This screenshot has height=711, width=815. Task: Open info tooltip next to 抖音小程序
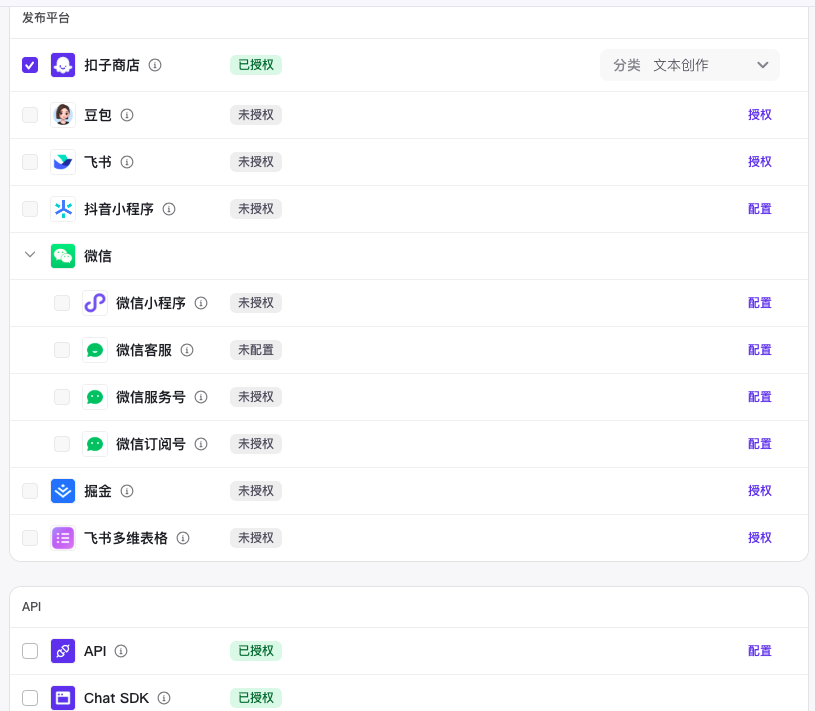pyautogui.click(x=169, y=209)
